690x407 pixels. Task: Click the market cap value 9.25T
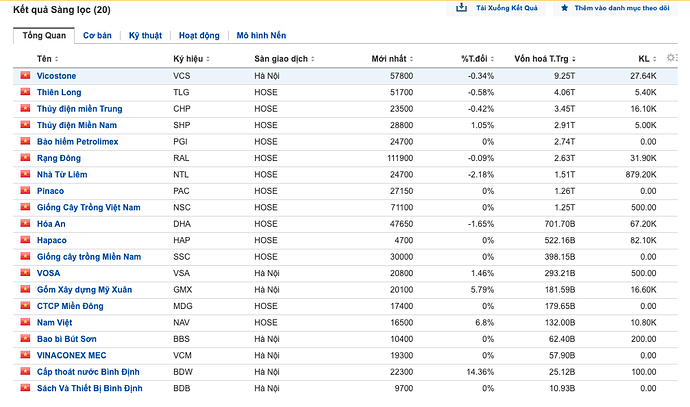[564, 76]
